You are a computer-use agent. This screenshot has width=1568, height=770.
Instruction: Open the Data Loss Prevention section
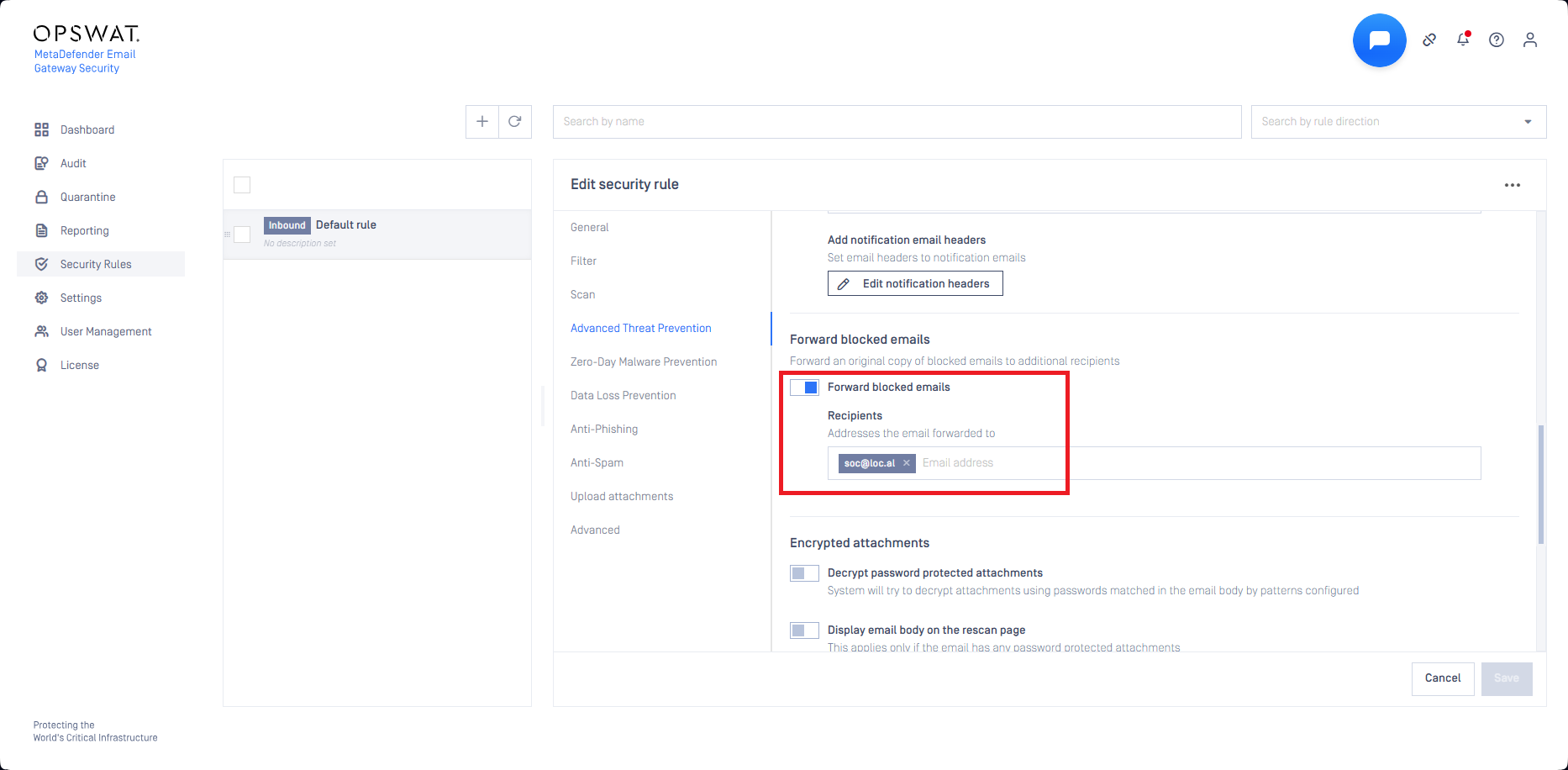point(623,395)
